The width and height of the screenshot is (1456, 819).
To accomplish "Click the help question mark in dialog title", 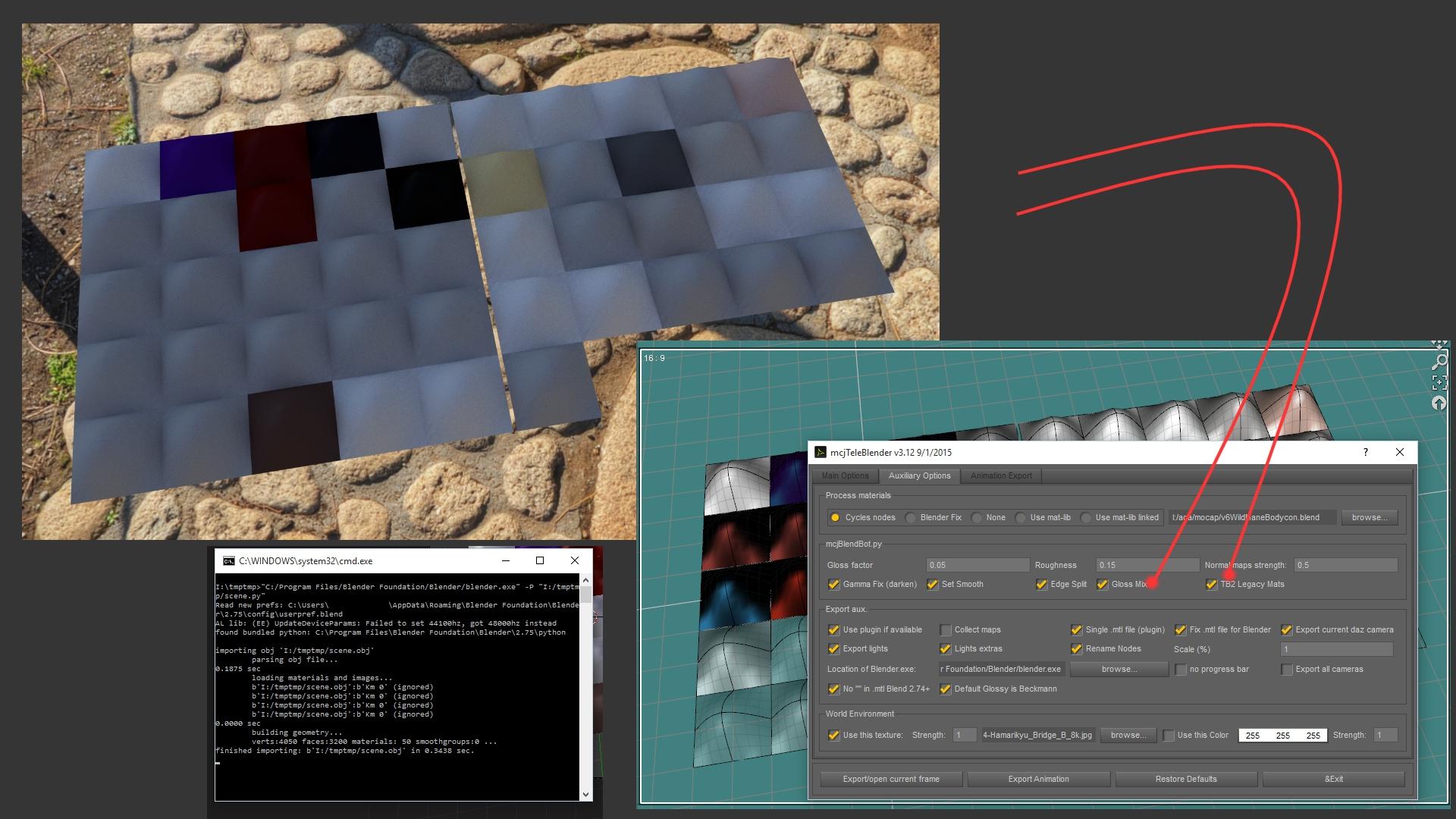I will click(x=1366, y=452).
